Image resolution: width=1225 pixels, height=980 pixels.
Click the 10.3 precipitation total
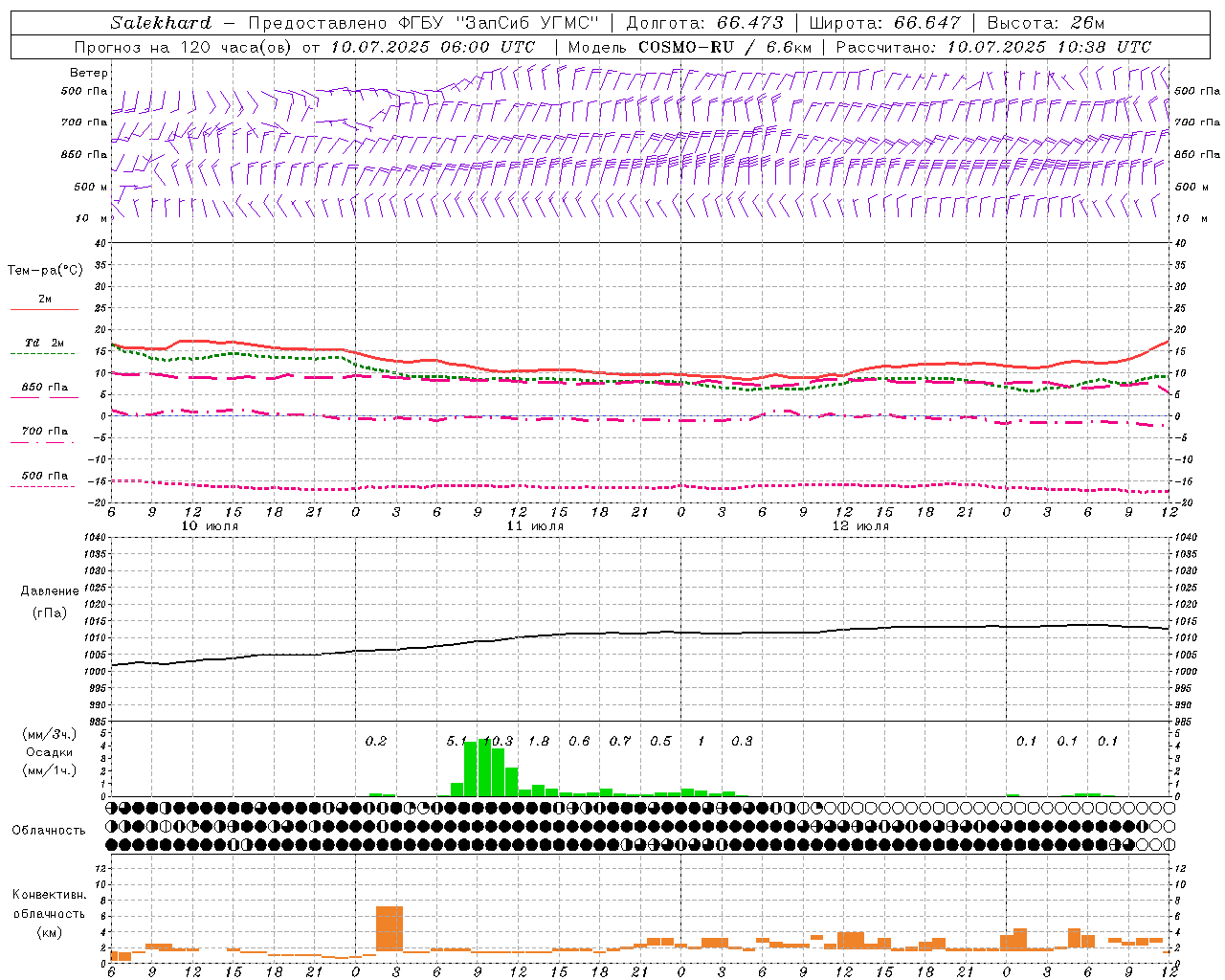click(499, 741)
